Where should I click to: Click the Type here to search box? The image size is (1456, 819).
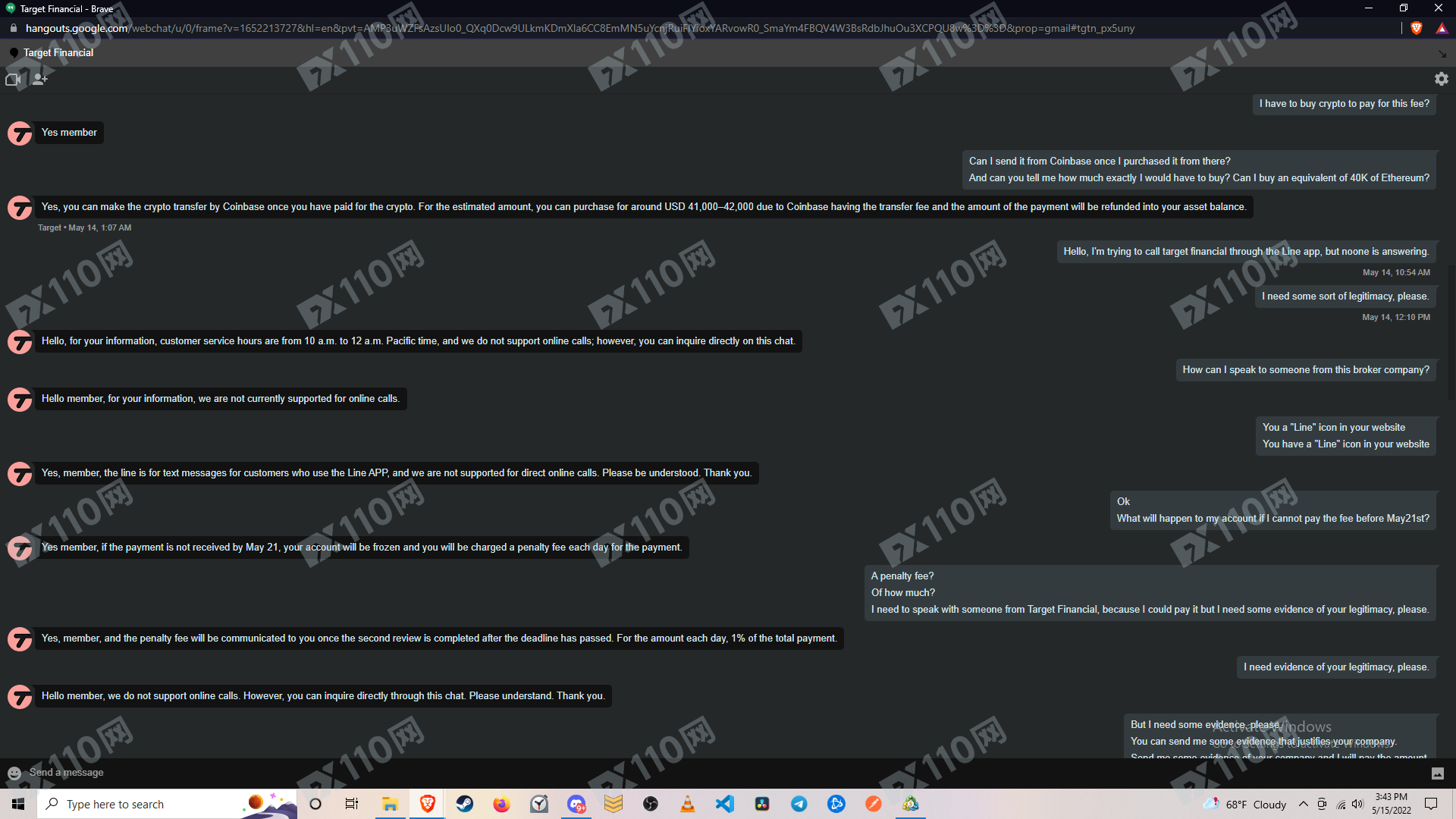167,804
